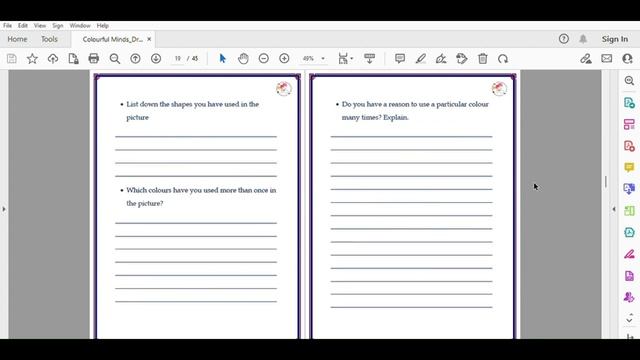Open the green tool in the right pane

pos(629,211)
